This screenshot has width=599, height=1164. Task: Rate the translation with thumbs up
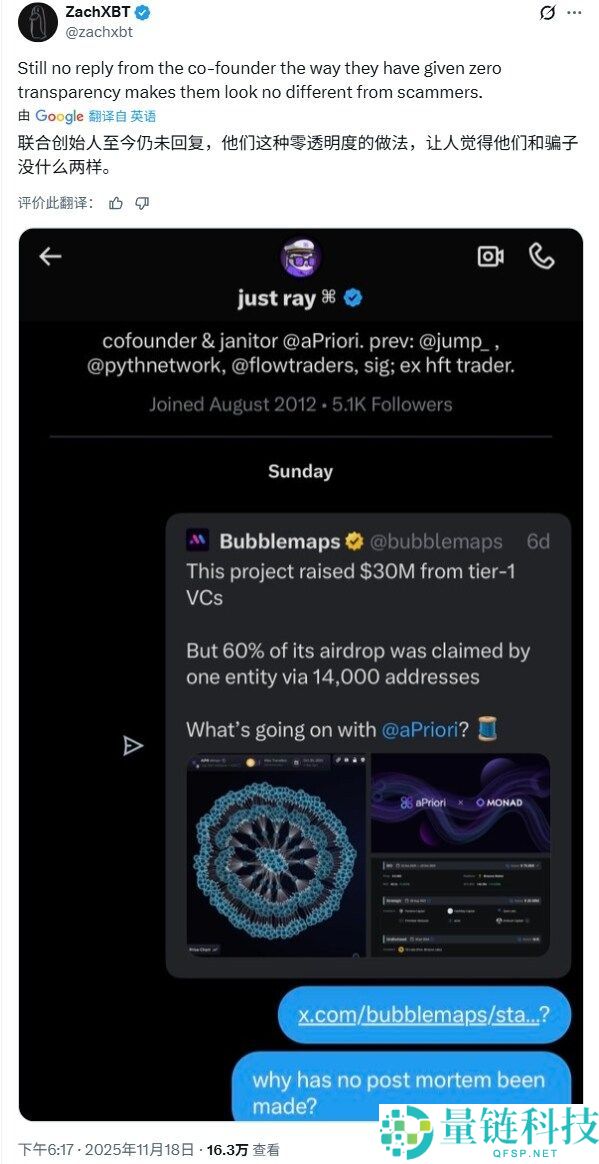116,202
